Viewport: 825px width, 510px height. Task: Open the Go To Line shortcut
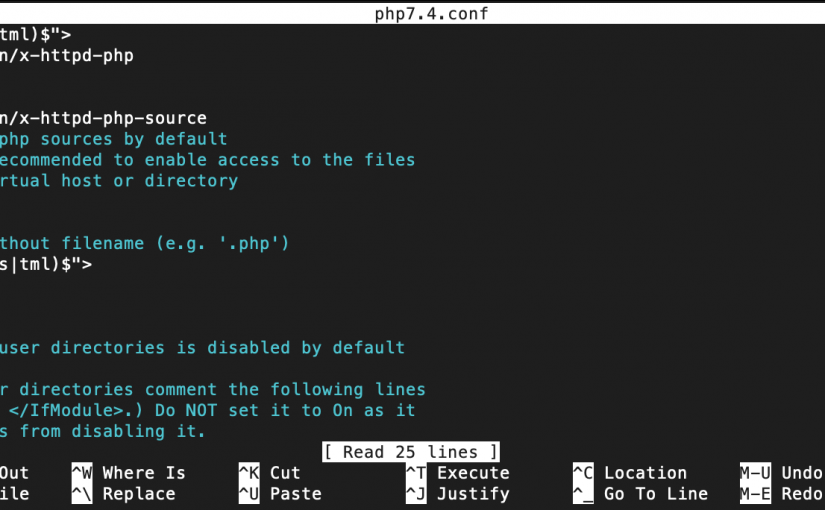(x=640, y=494)
